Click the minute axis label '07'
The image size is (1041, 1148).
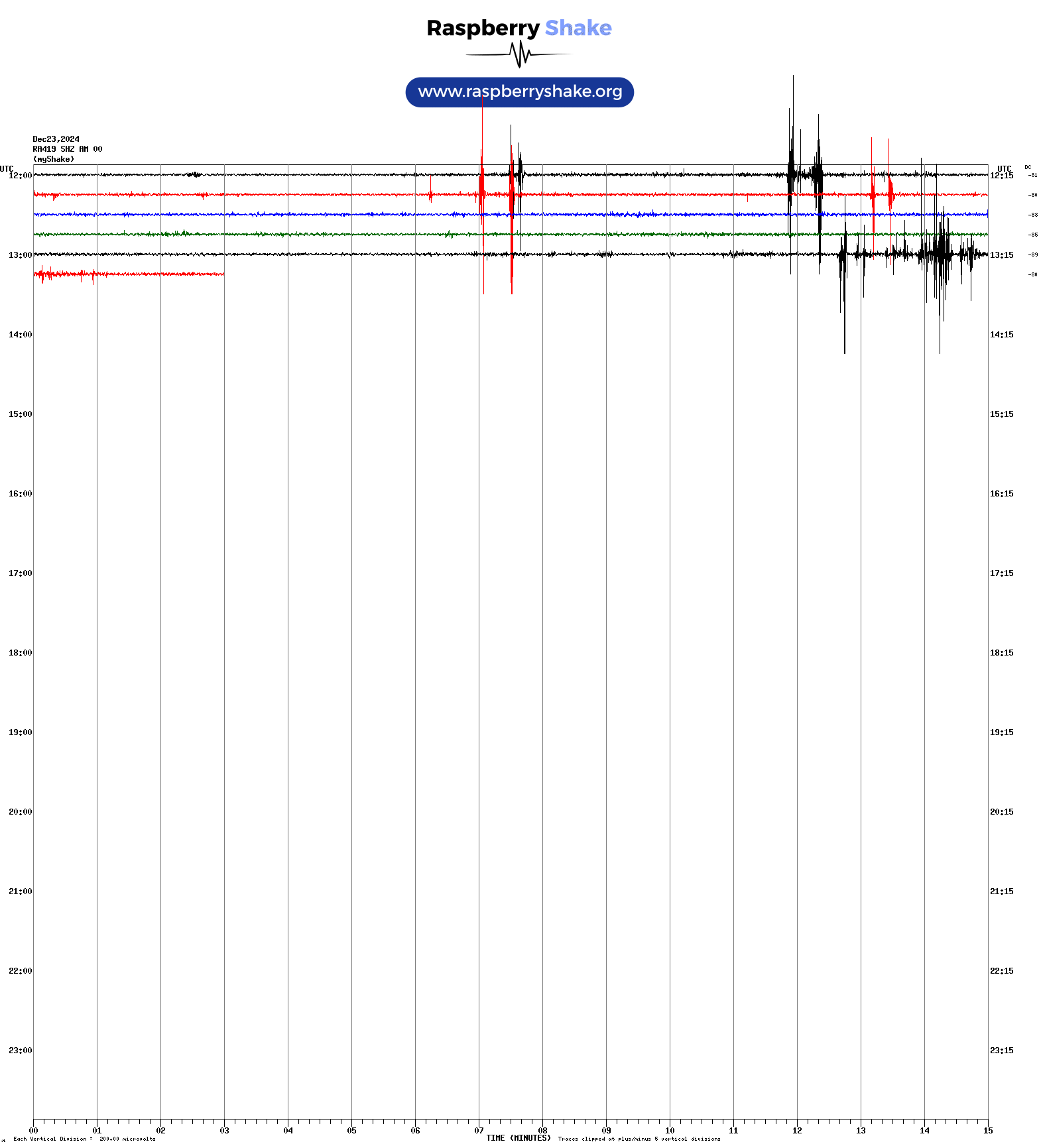point(479,1131)
